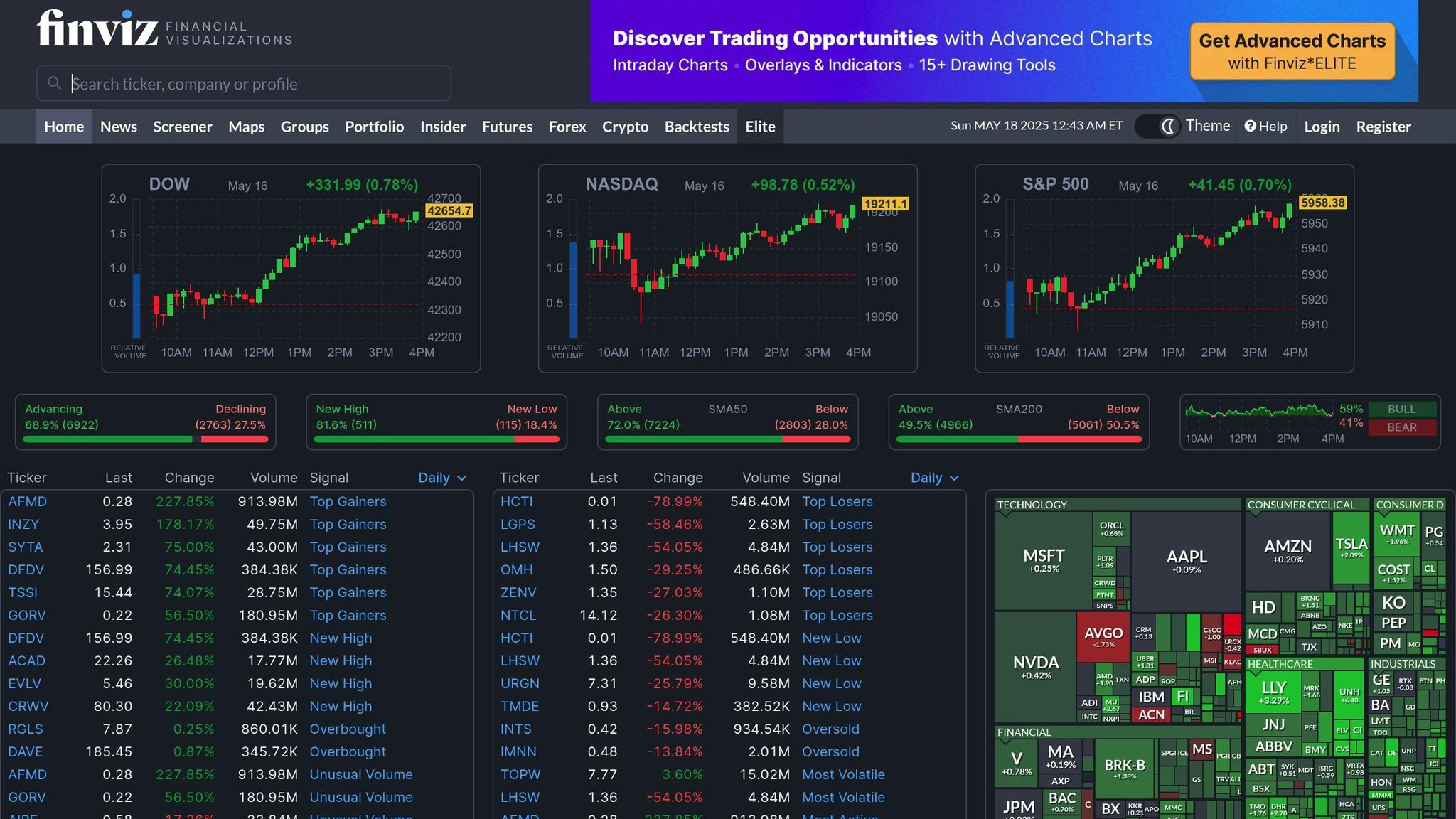
Task: Click Overbought signal in RGLS row
Action: tap(348, 729)
